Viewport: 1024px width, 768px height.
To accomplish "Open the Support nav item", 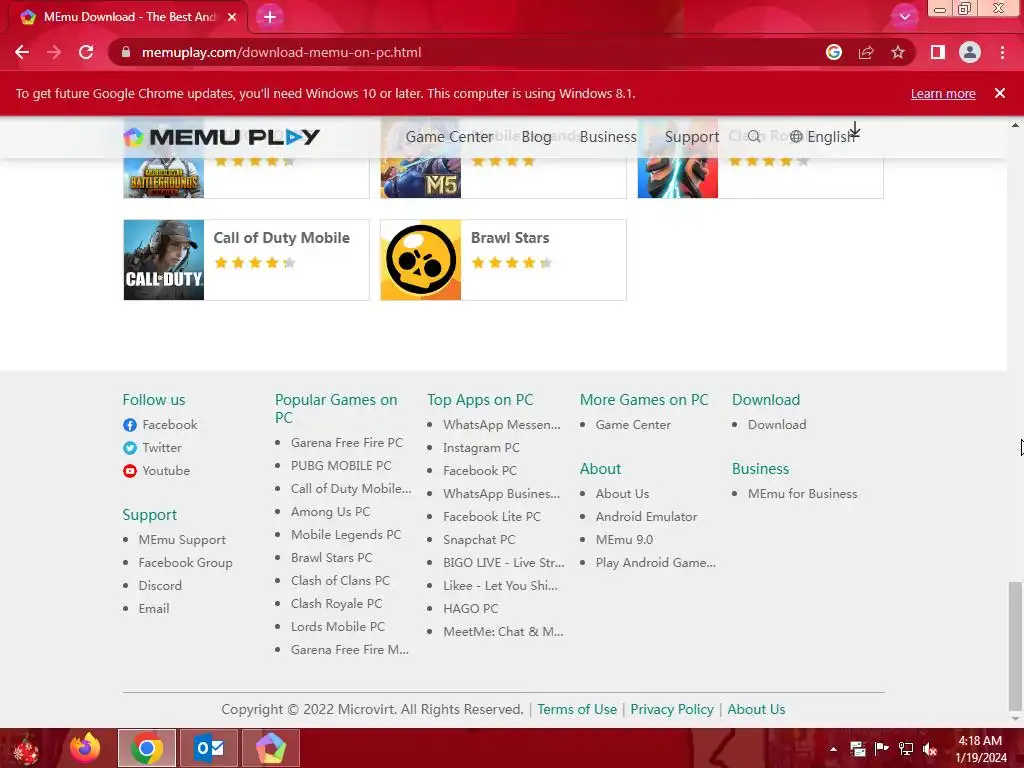I will point(692,136).
